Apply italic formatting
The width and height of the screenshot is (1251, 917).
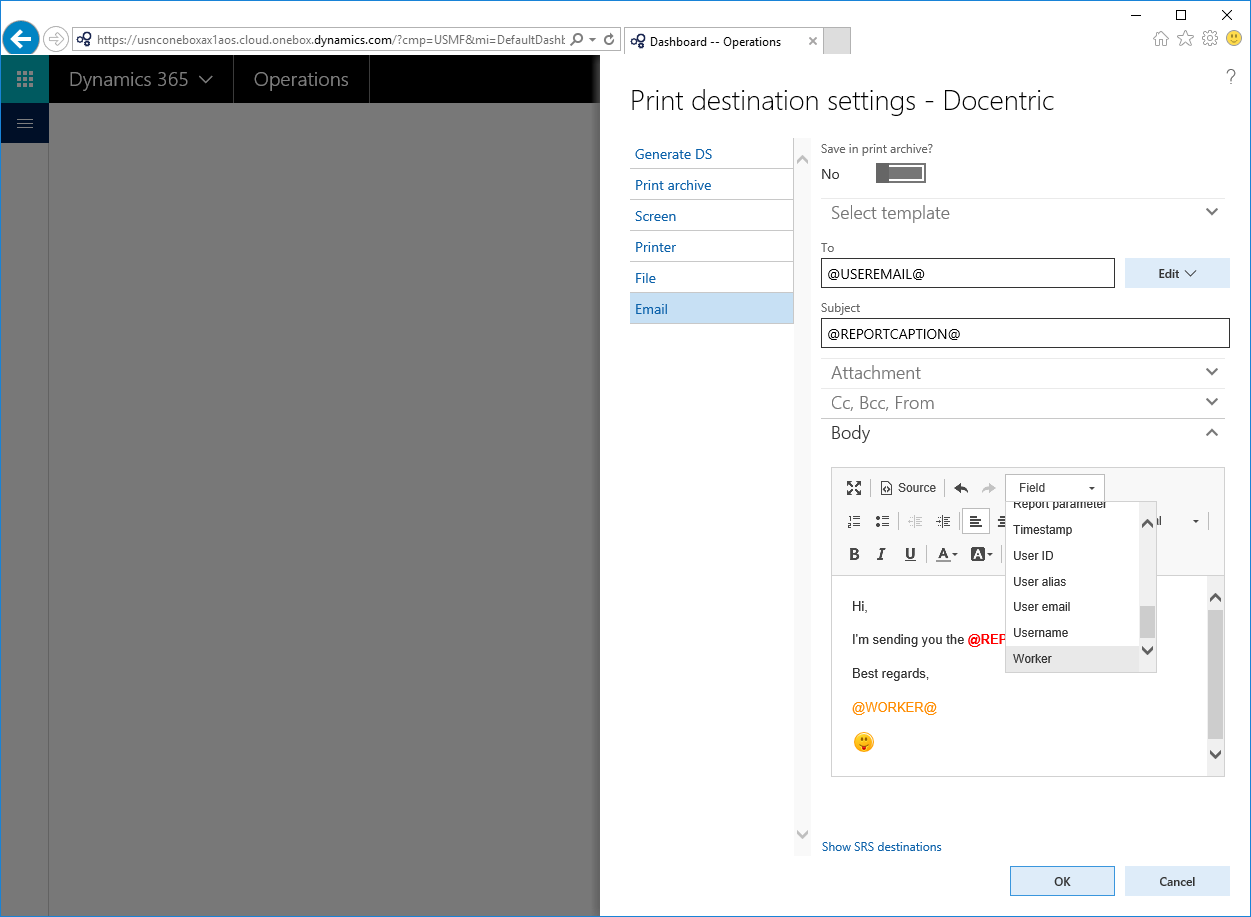click(881, 554)
